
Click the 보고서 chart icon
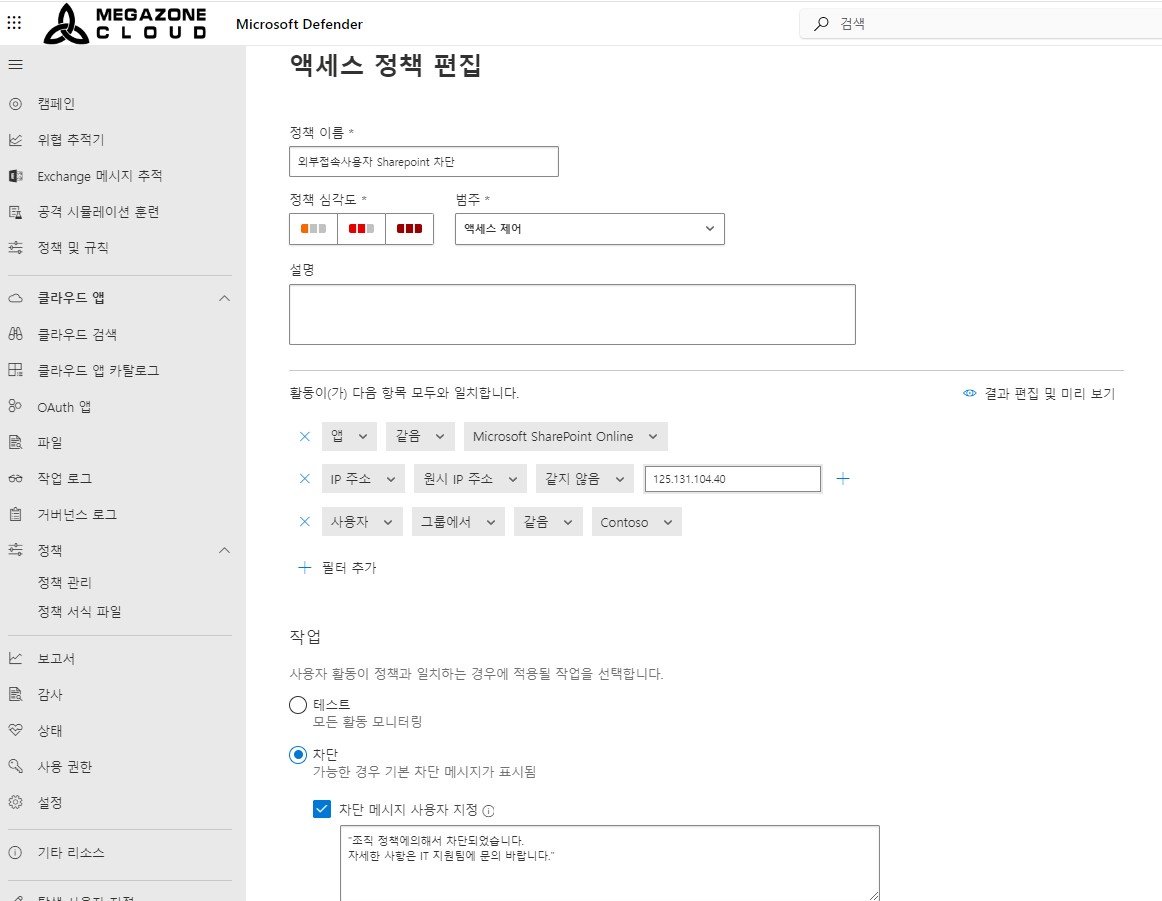[16, 658]
